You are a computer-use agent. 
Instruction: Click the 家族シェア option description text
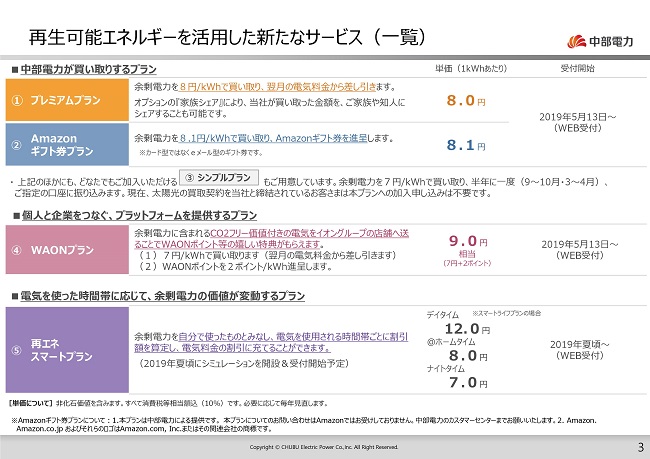(x=269, y=108)
